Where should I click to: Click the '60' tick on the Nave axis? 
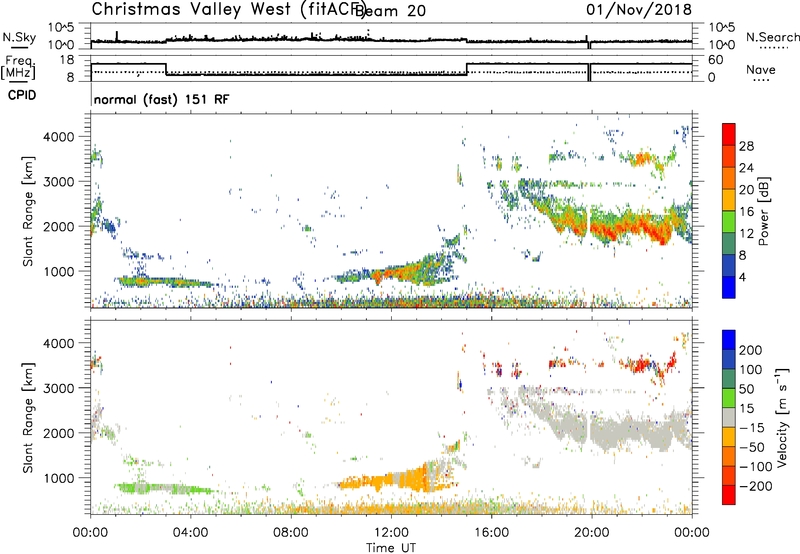tap(716, 60)
